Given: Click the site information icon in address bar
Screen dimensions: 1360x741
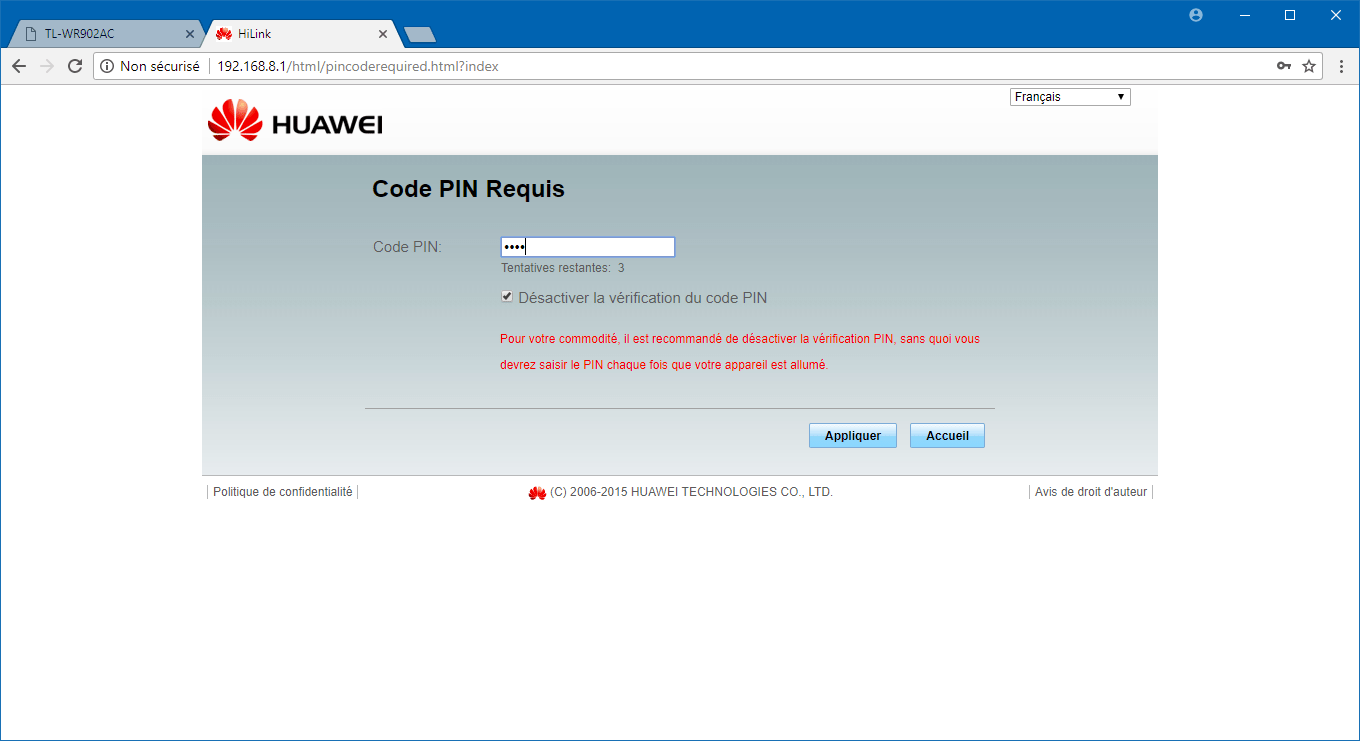Looking at the screenshot, I should click(107, 66).
